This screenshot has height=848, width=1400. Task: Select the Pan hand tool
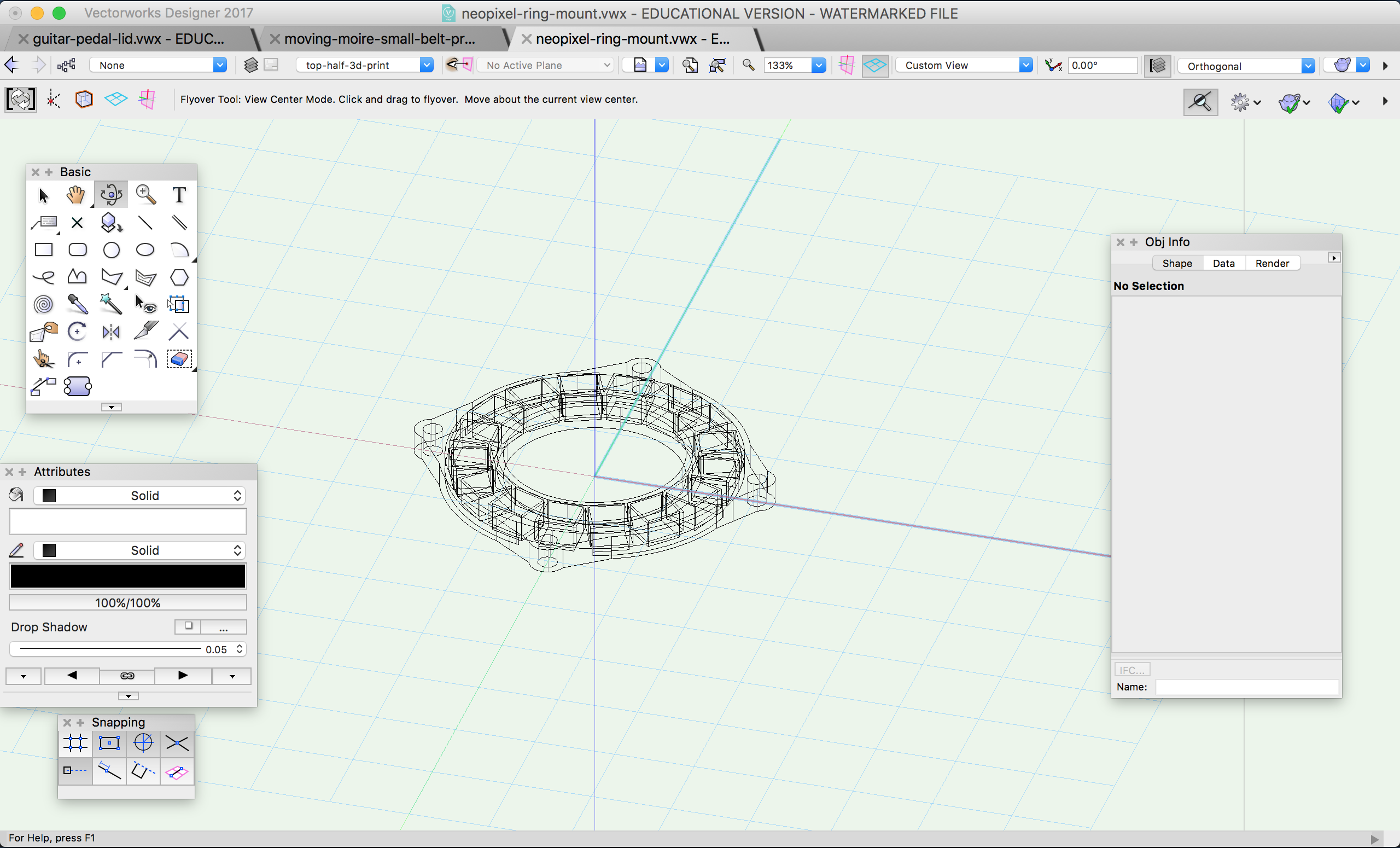[75, 195]
